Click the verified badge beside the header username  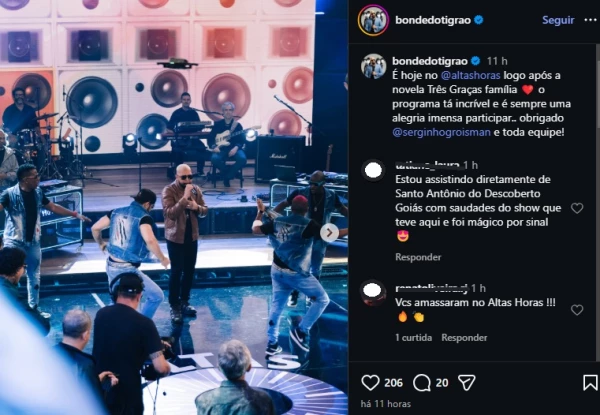tap(479, 20)
